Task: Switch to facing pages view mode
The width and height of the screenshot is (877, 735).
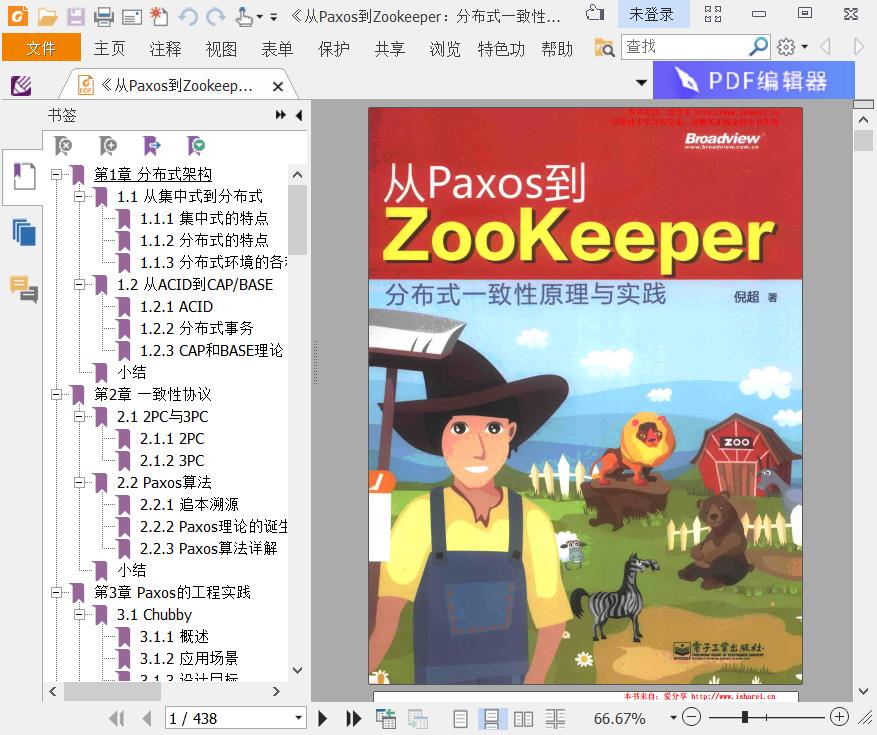Action: 523,718
